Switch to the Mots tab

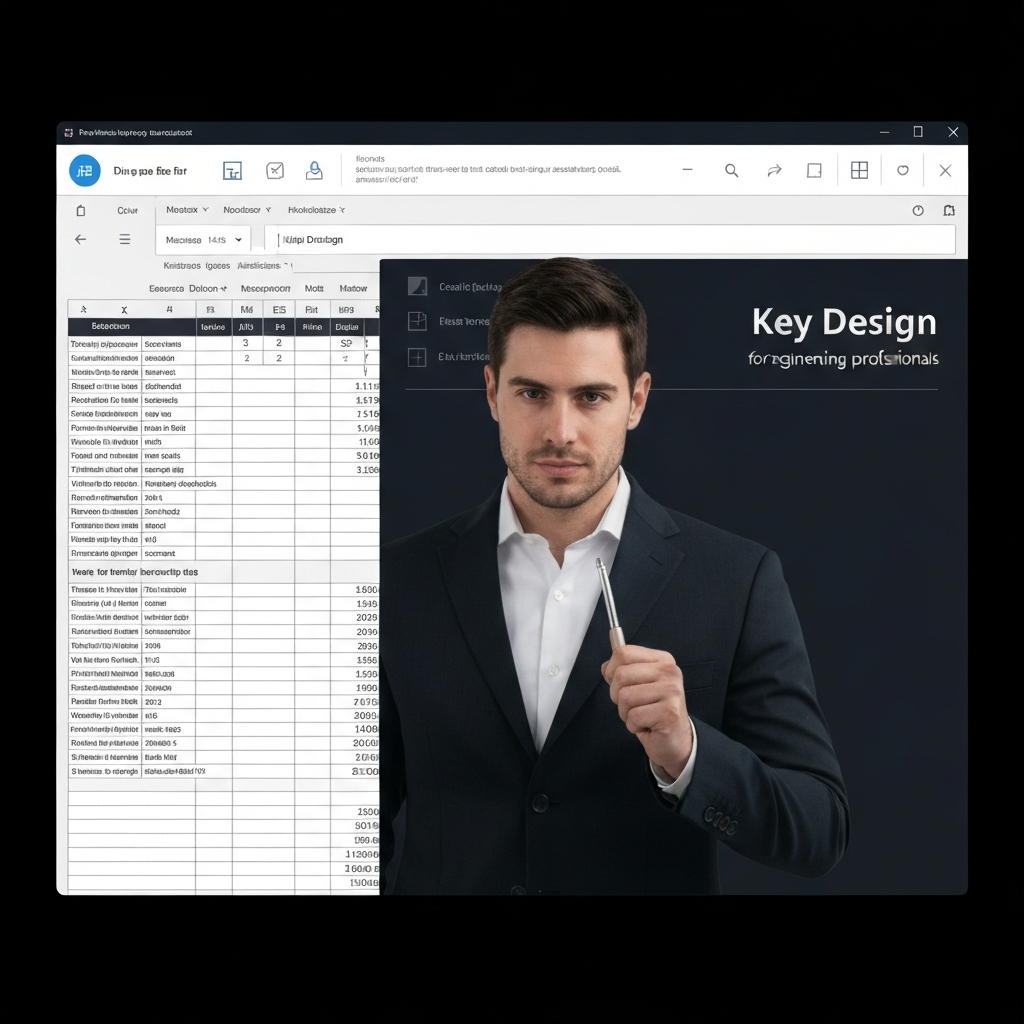(x=314, y=288)
